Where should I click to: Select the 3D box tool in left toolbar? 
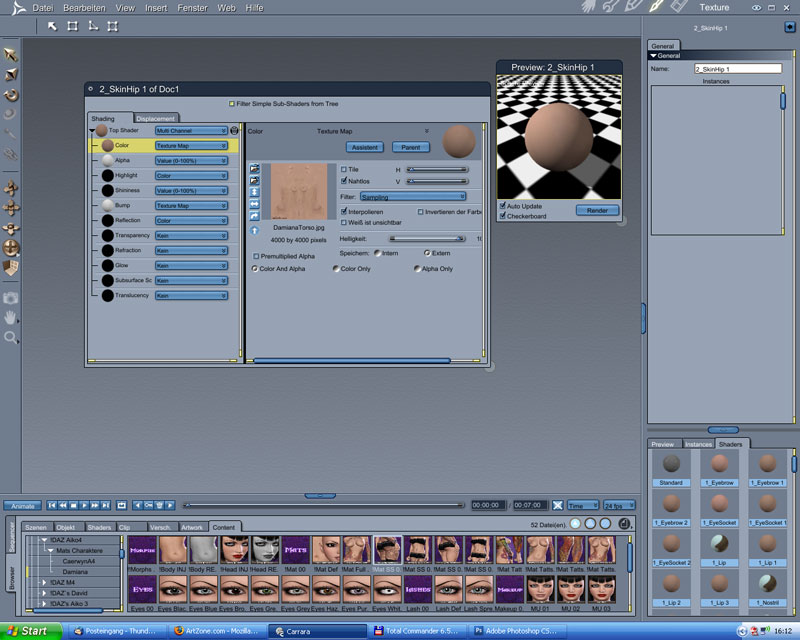click(11, 267)
